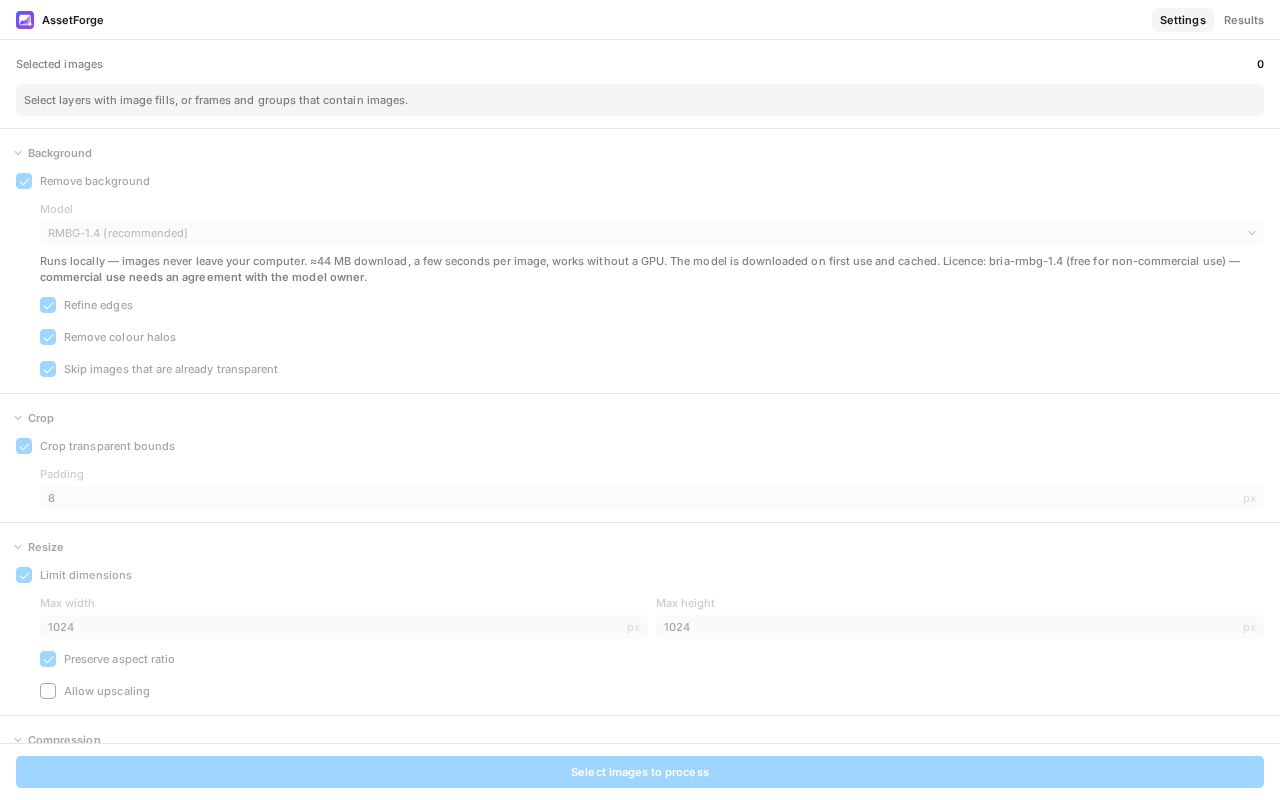Open the Settings tab
Image resolution: width=1280 pixels, height=800 pixels.
[x=1182, y=20]
